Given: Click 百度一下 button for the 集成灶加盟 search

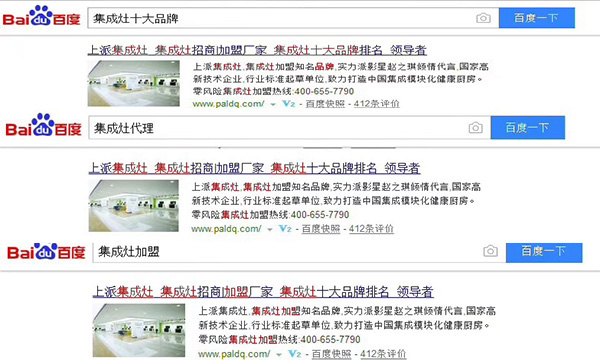Looking at the screenshot, I should (544, 252).
